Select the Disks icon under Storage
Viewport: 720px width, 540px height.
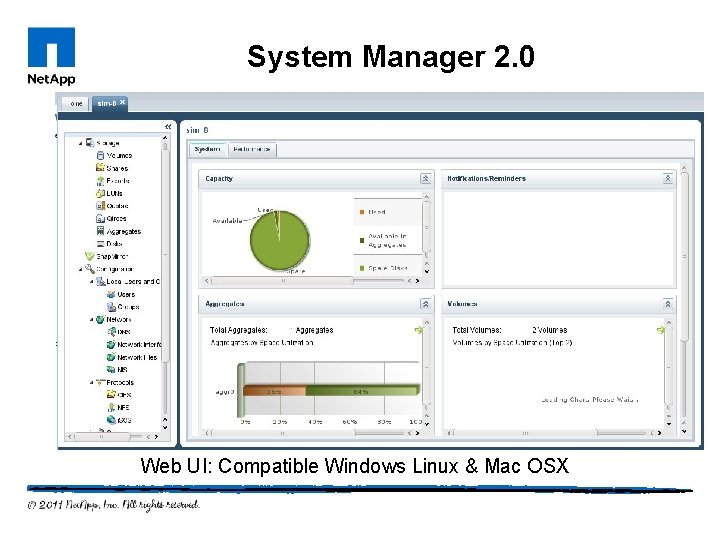(x=101, y=244)
